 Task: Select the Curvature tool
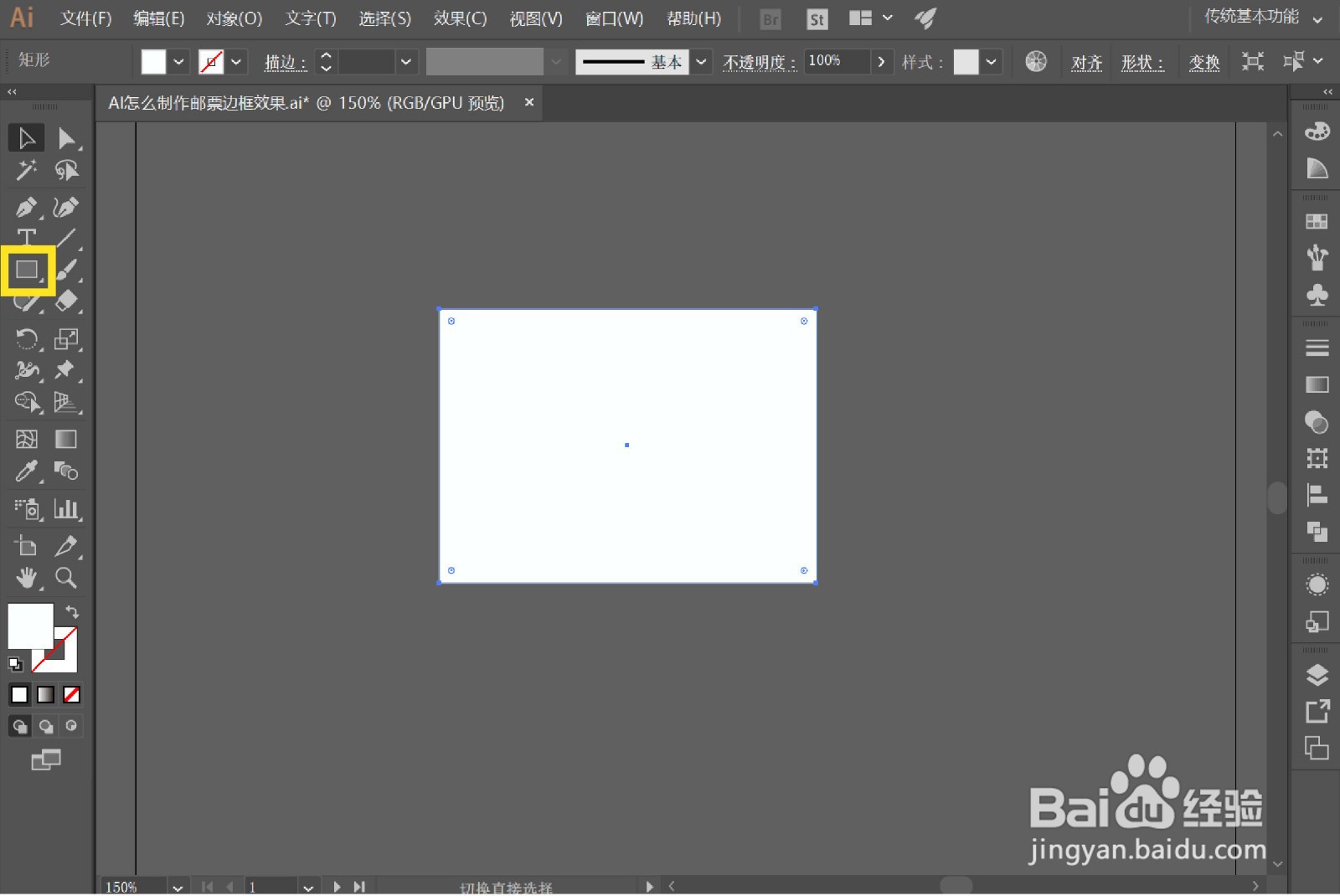(x=66, y=206)
